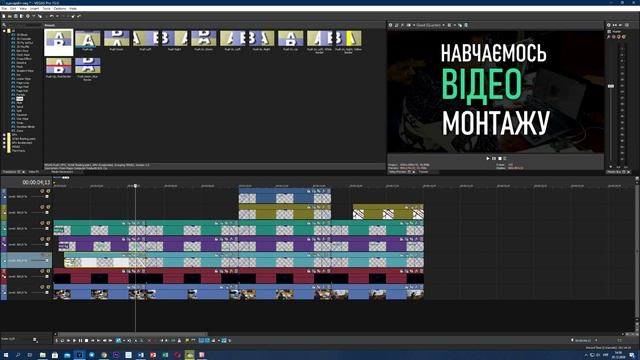Click the playhead marker on the ruler
The image size is (640, 360).
[136, 186]
